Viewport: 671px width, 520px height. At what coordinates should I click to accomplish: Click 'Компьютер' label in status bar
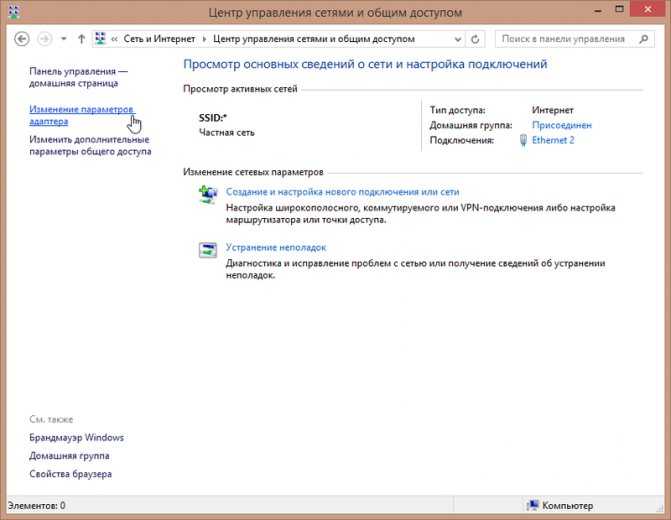click(567, 505)
